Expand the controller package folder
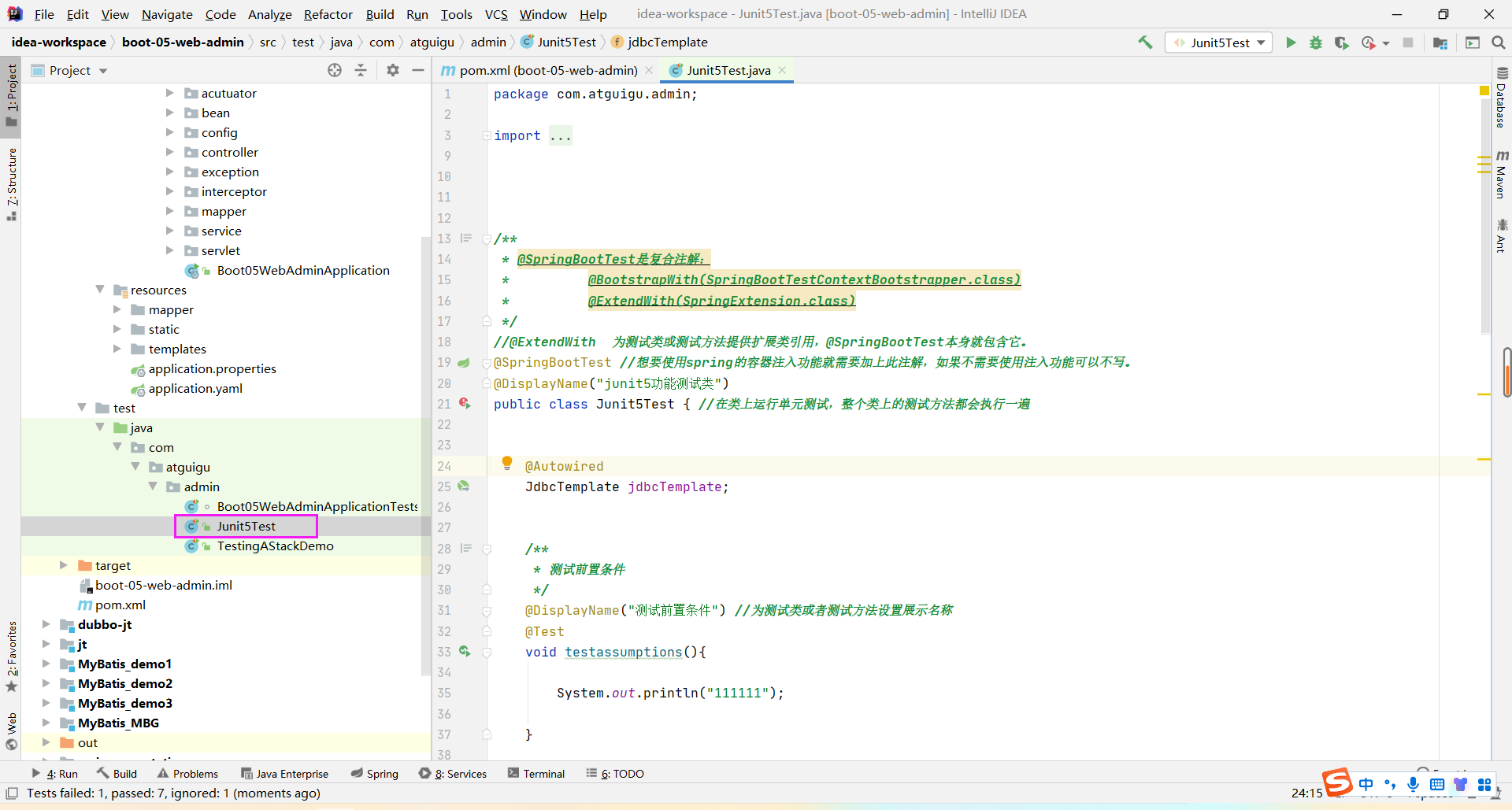The height and width of the screenshot is (810, 1512). click(169, 152)
